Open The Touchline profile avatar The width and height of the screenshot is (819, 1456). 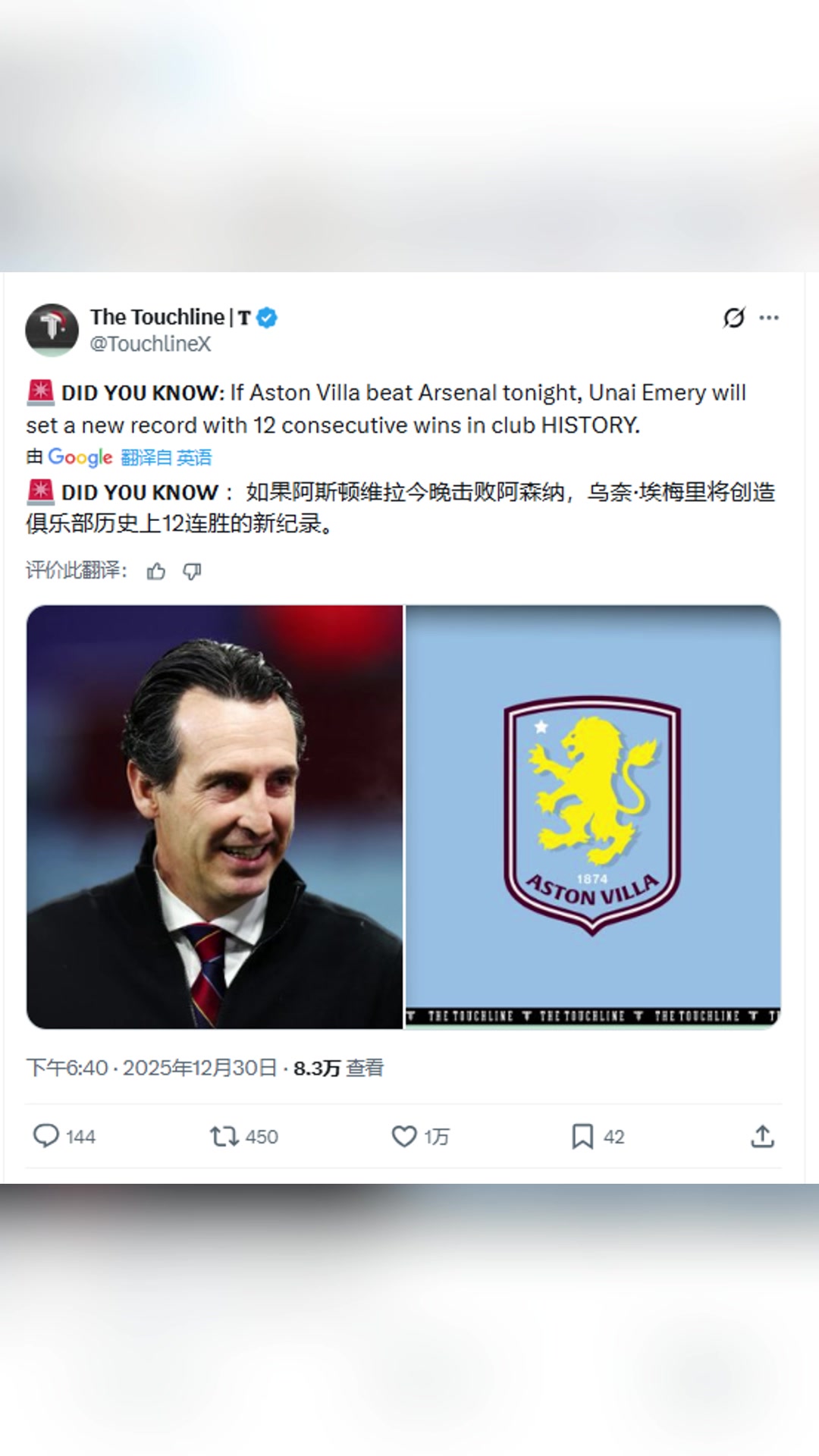pyautogui.click(x=52, y=330)
